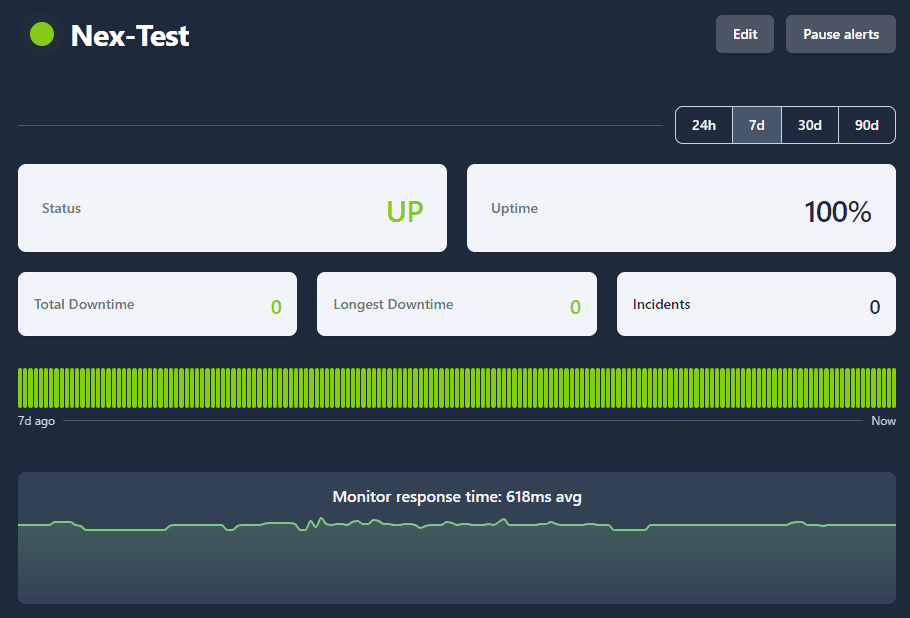This screenshot has height=618, width=910.
Task: Select the currently active 7d range
Action: click(x=756, y=124)
